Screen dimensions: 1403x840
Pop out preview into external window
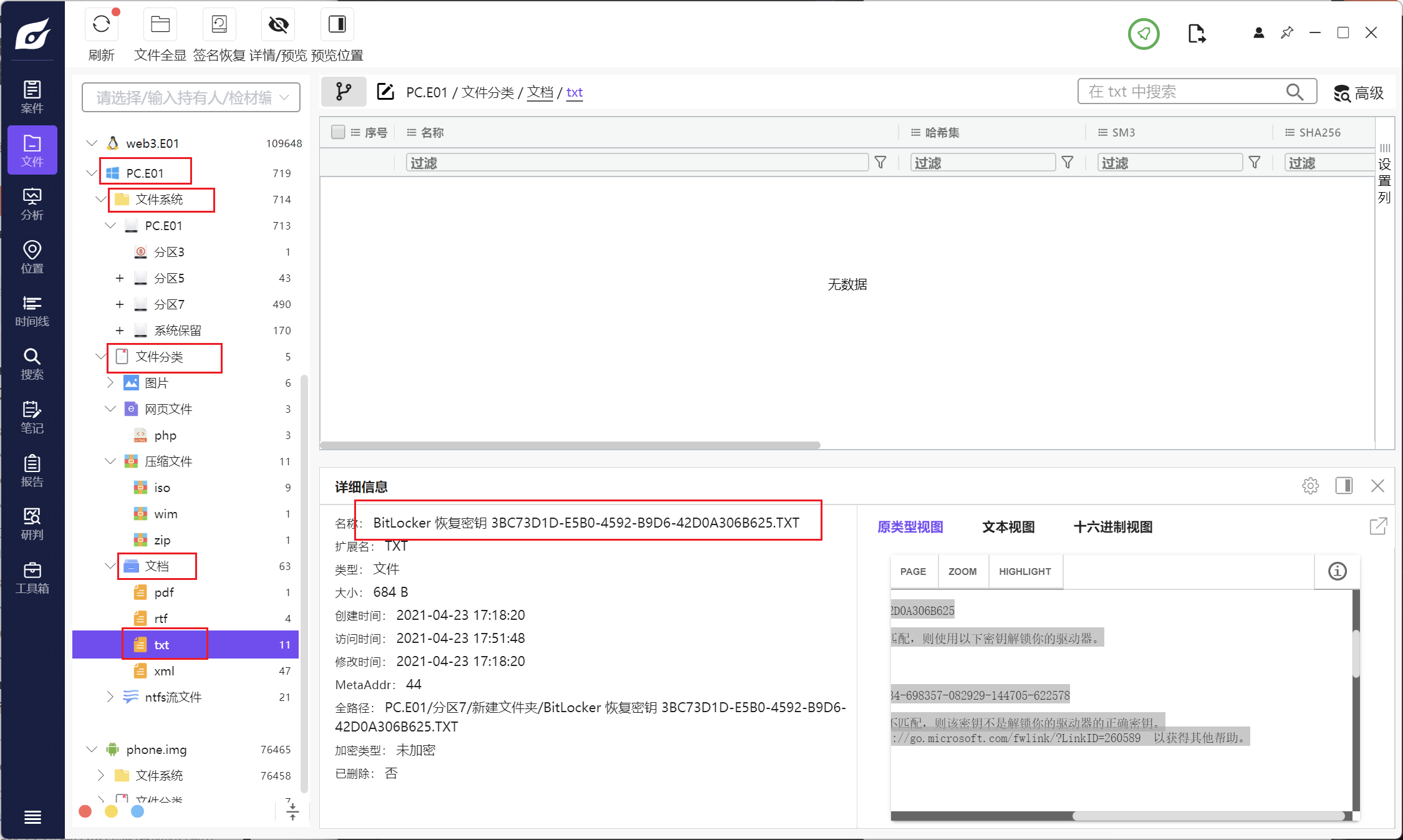coord(1378,526)
